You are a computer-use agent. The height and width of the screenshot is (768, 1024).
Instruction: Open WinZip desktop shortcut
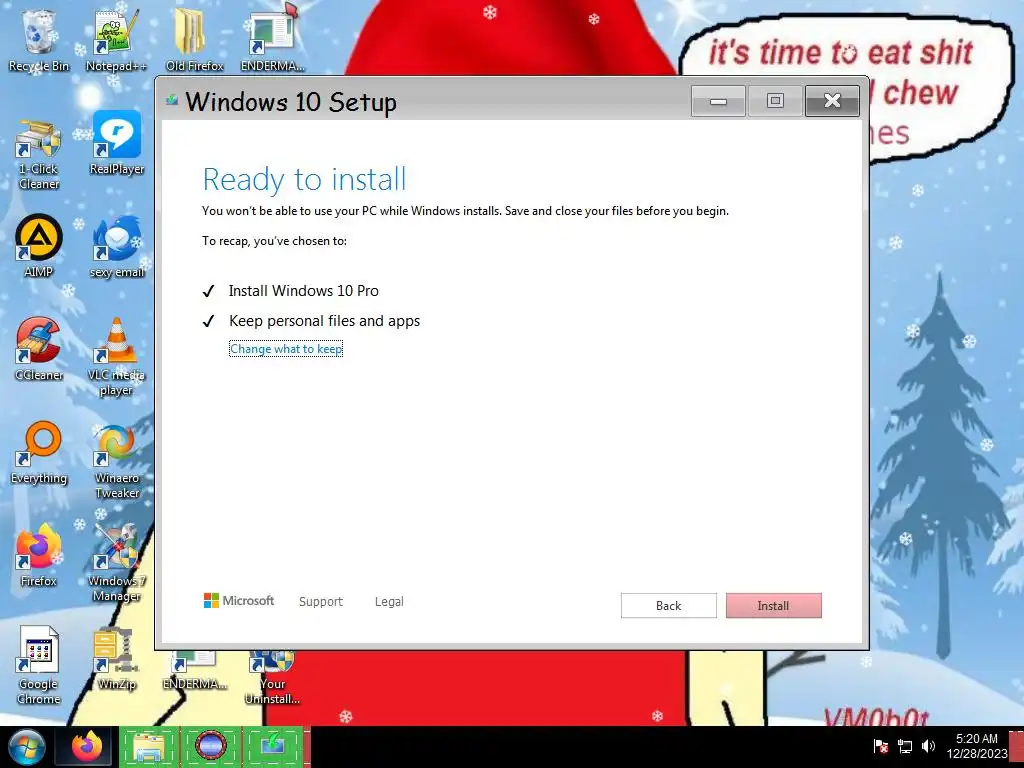coord(116,658)
